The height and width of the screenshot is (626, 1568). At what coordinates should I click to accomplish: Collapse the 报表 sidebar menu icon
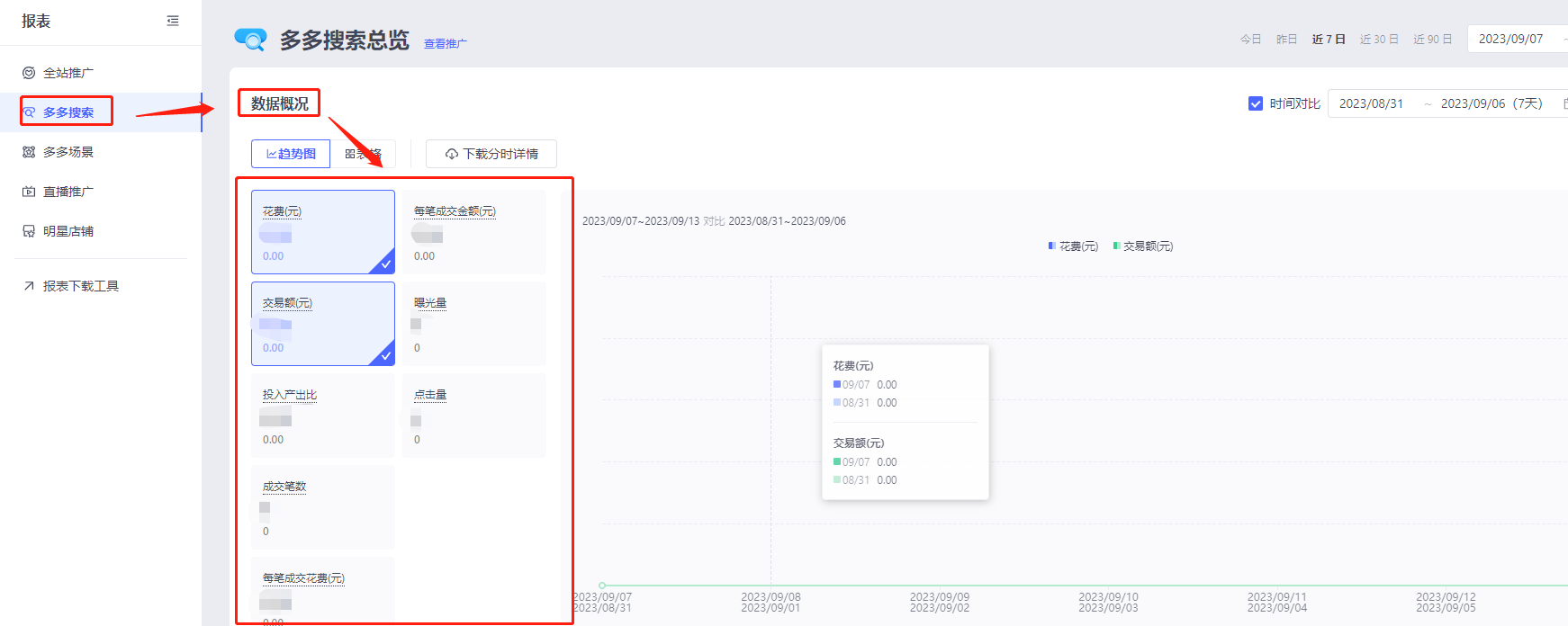[173, 21]
